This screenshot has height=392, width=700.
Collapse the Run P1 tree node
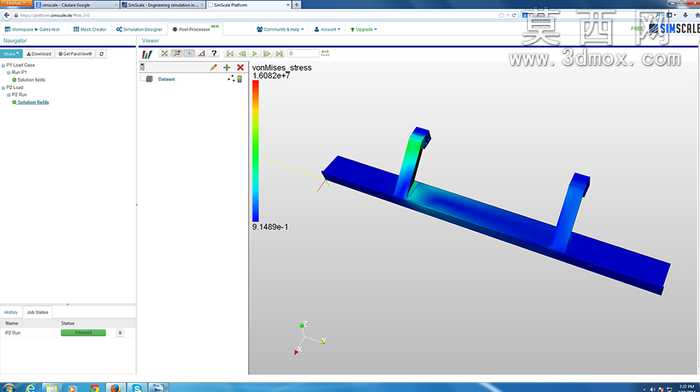click(8, 72)
